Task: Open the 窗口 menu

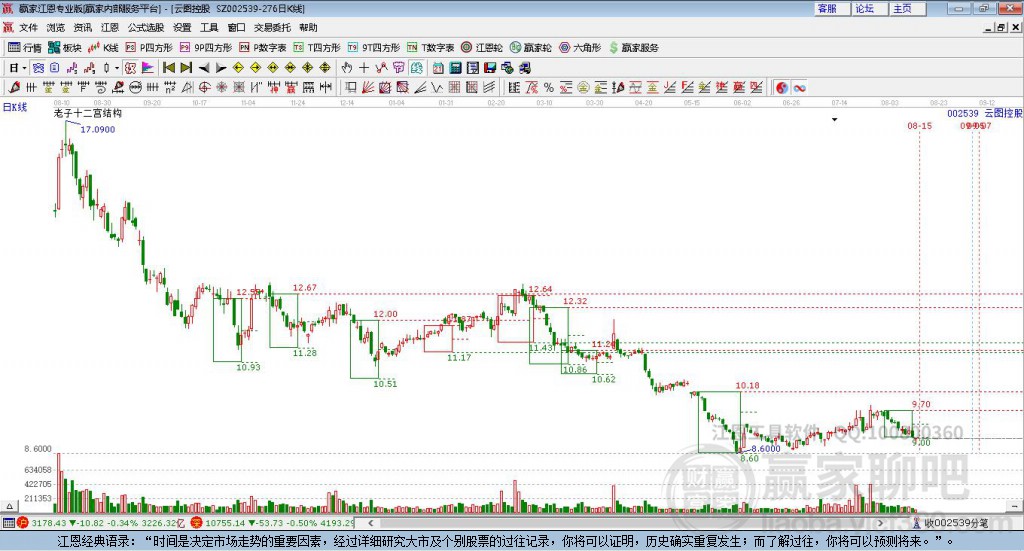Action: pos(236,27)
